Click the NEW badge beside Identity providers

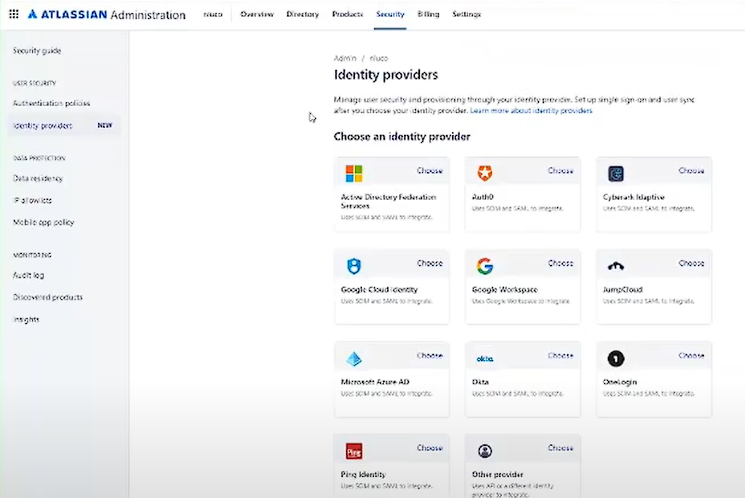pos(105,125)
